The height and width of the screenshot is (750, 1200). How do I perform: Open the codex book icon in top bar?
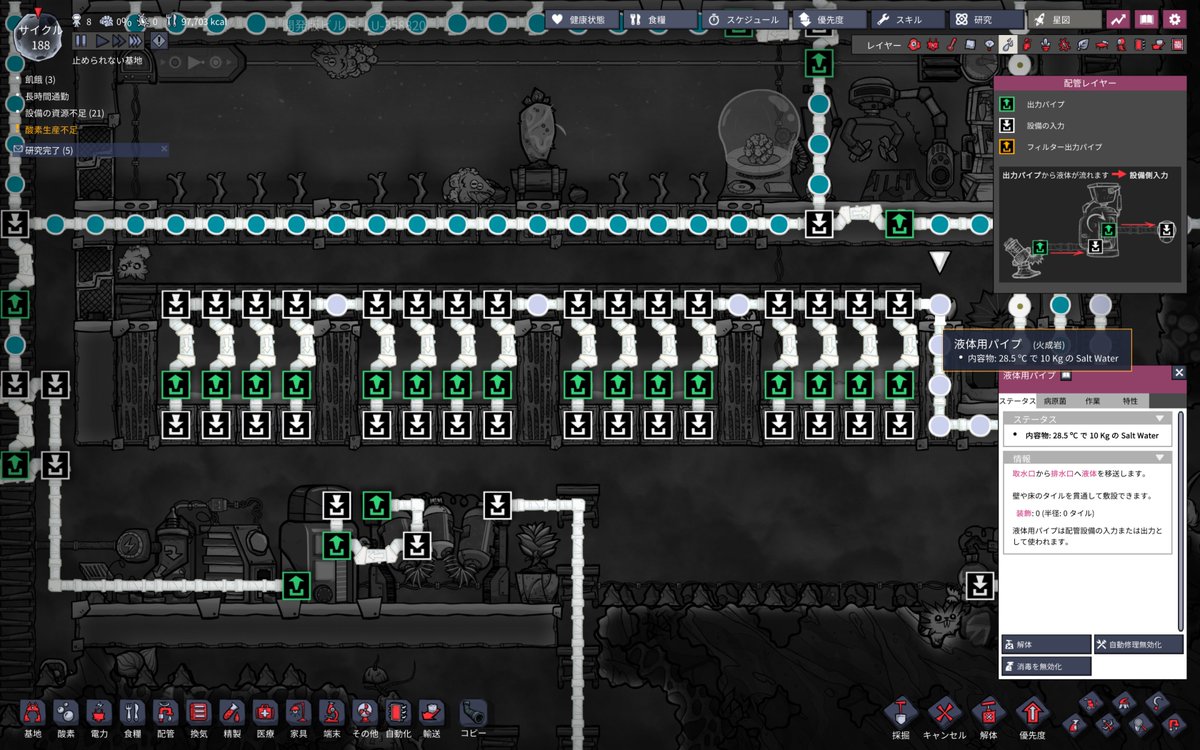[x=1146, y=19]
